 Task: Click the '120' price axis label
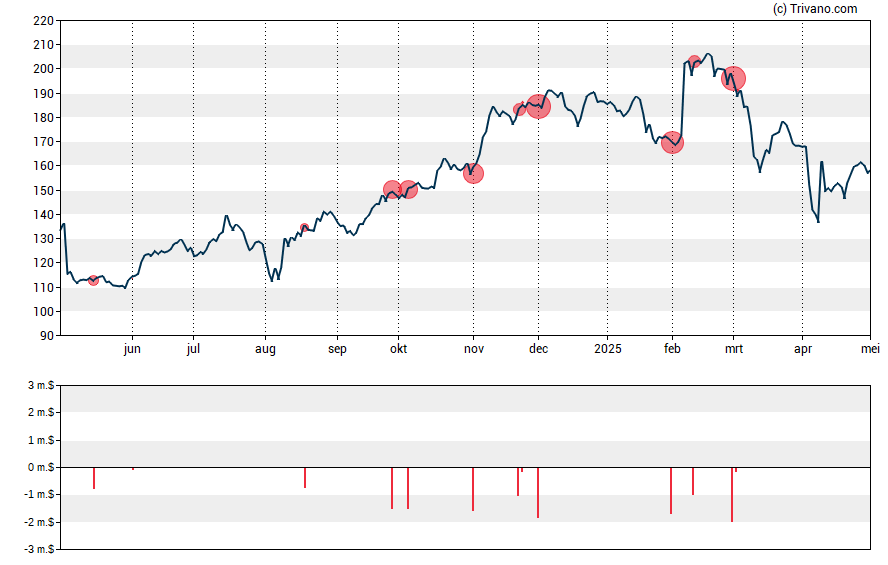(44, 263)
